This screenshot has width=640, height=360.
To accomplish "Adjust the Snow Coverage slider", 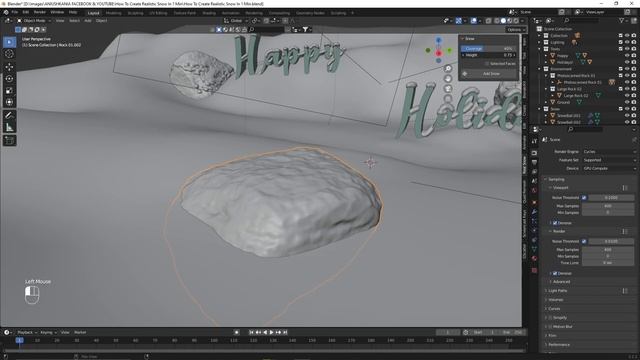I will point(489,49).
